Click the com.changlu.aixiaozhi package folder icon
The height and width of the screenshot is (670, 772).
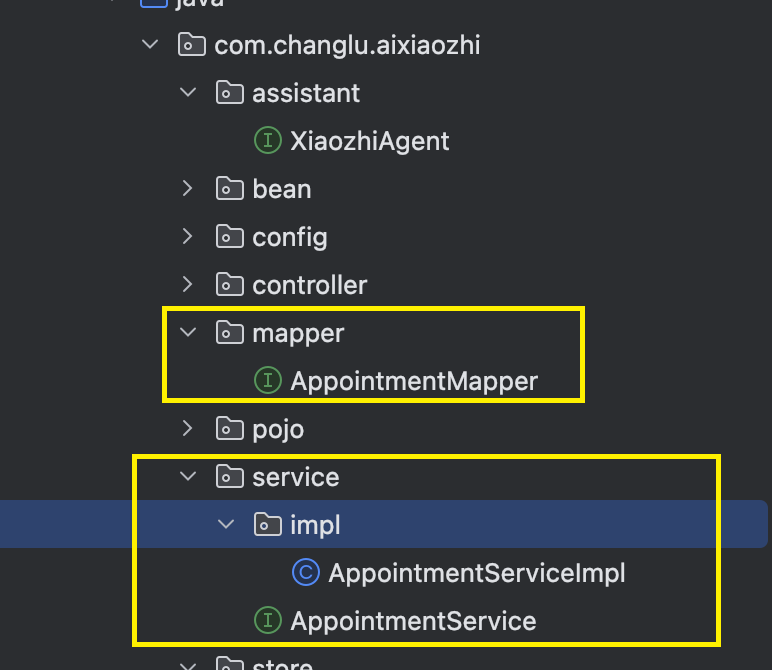pyautogui.click(x=192, y=45)
